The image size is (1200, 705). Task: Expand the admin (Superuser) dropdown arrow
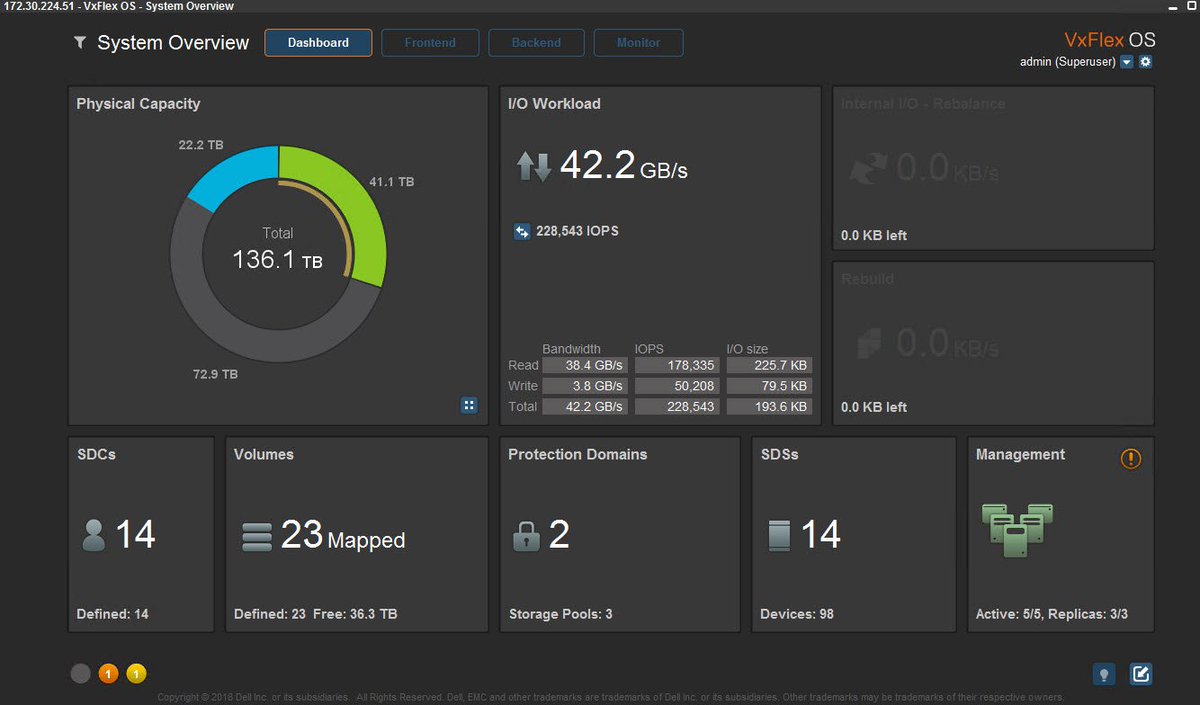[1127, 62]
